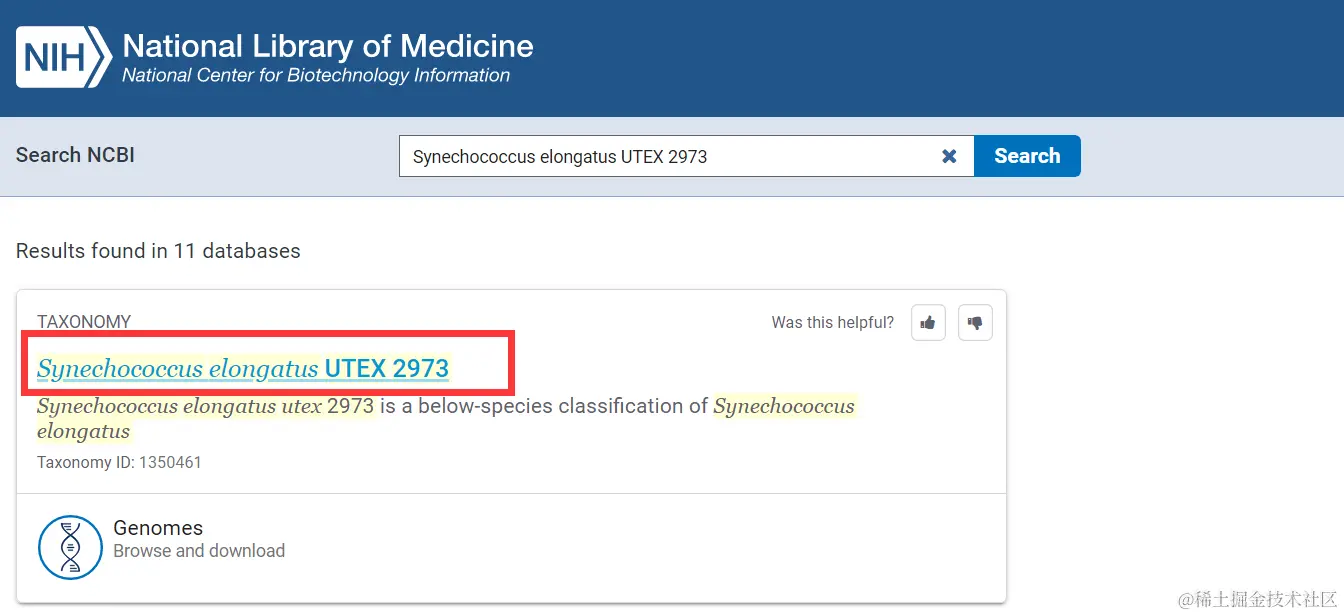Open the Genomes heading link

pyautogui.click(x=158, y=528)
